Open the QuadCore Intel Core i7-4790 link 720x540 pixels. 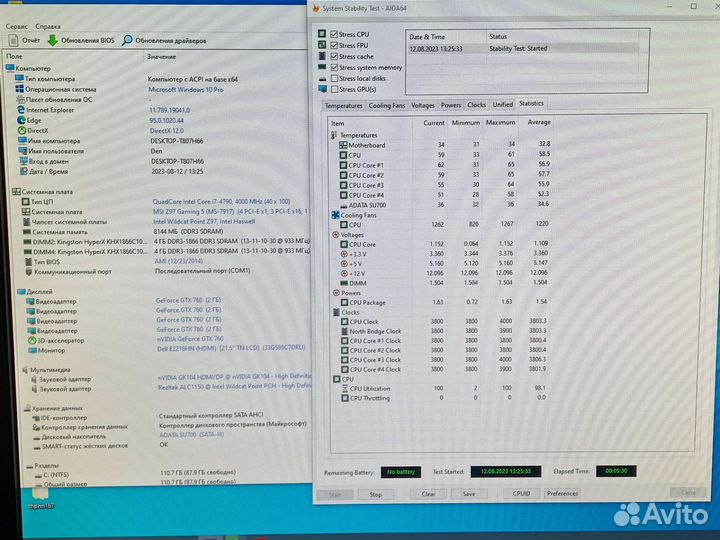(x=221, y=202)
